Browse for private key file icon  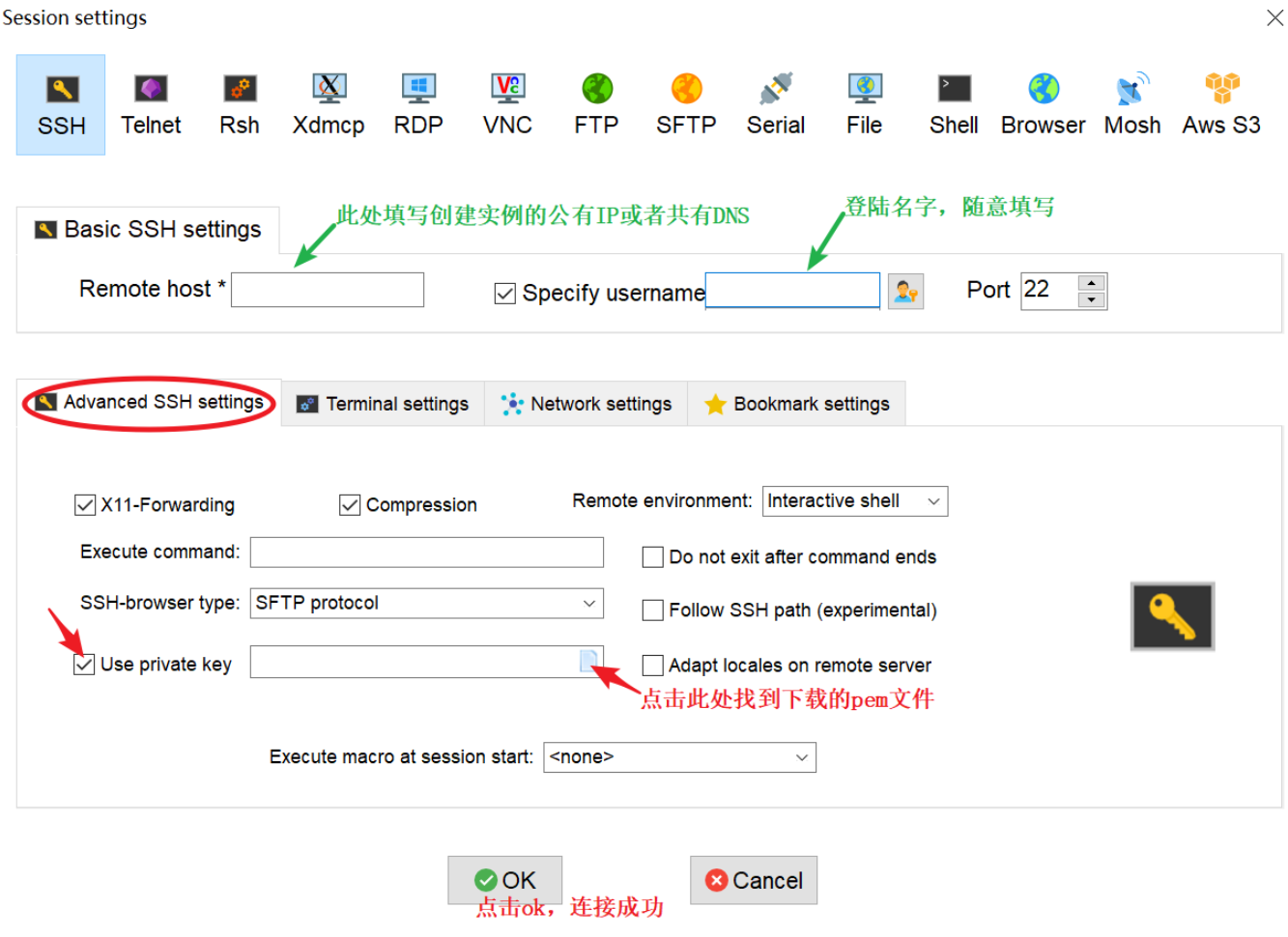pos(588,661)
